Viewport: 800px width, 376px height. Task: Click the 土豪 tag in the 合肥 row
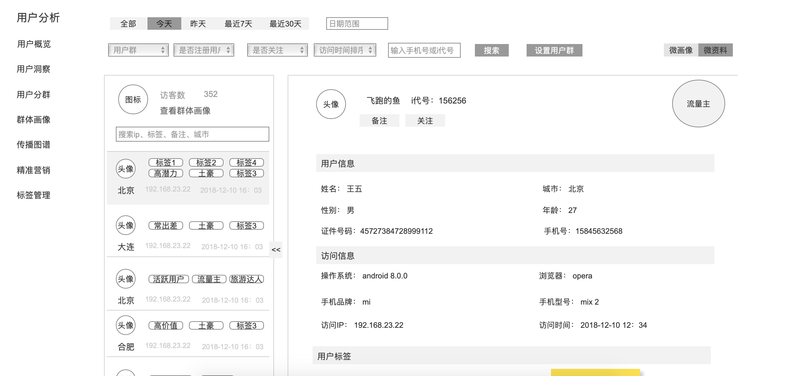pos(206,325)
